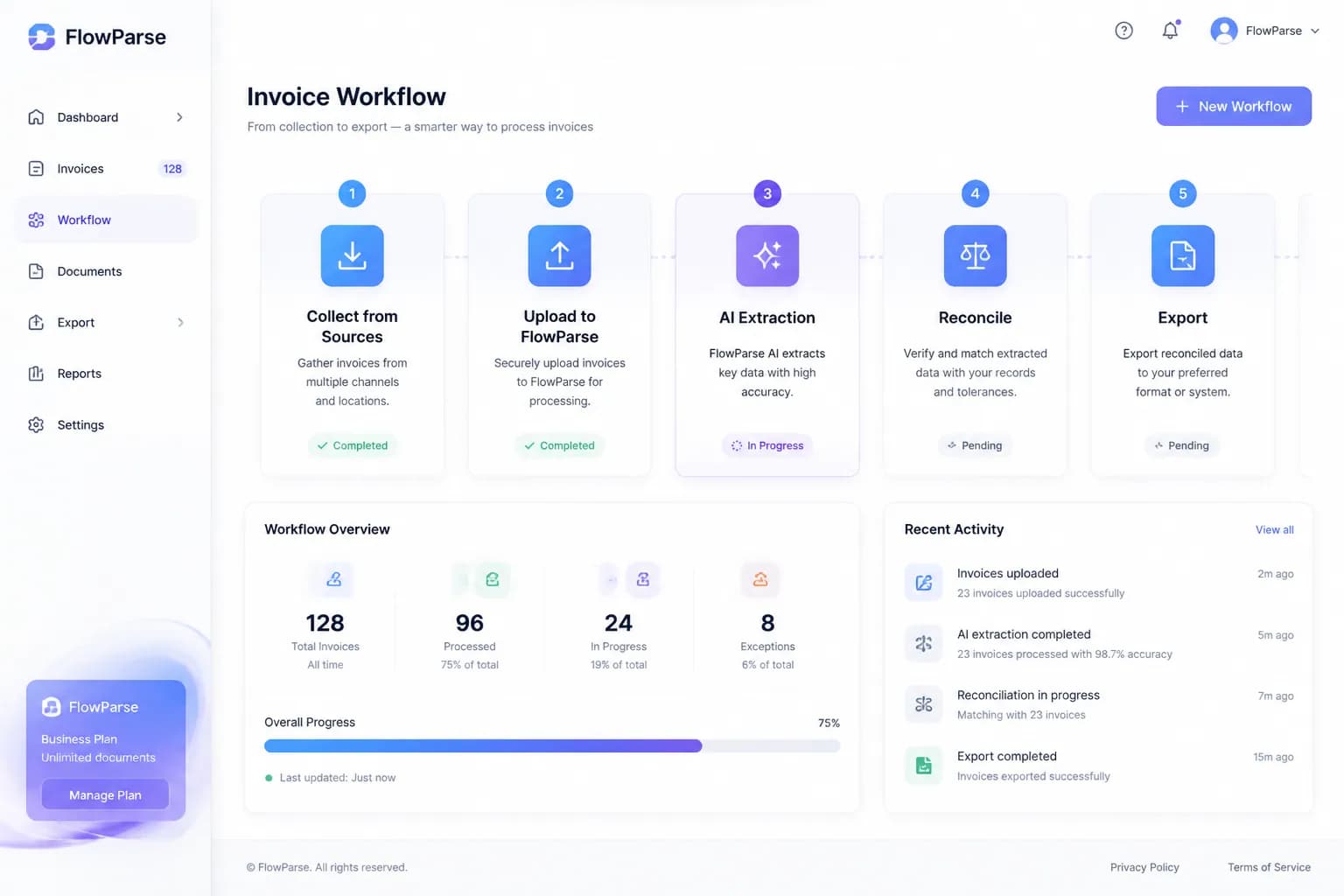
Task: Click the Export completed activity icon
Action: pyautogui.click(x=923, y=766)
